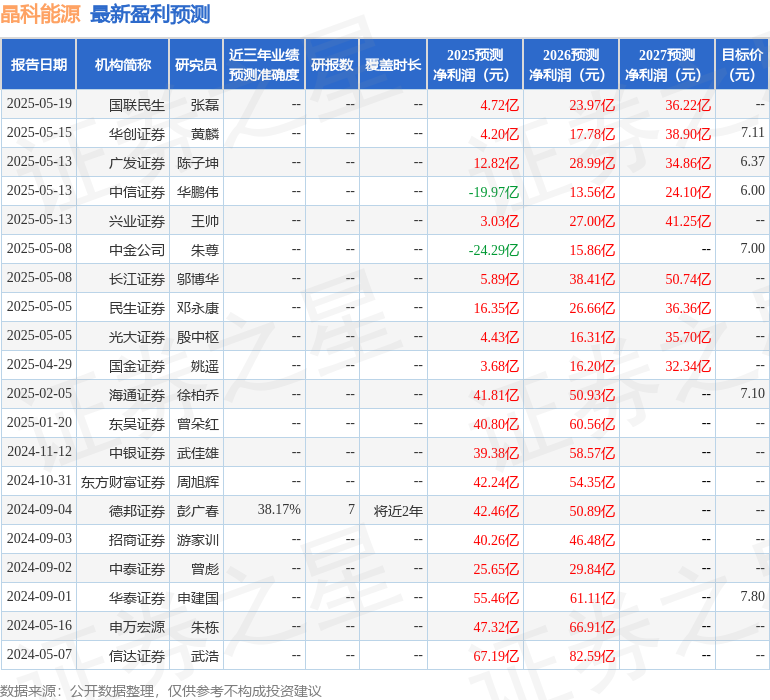Screen dimensions: 770x700
Task: Select the 东方财富证券 institution cell
Action: click(x=123, y=482)
